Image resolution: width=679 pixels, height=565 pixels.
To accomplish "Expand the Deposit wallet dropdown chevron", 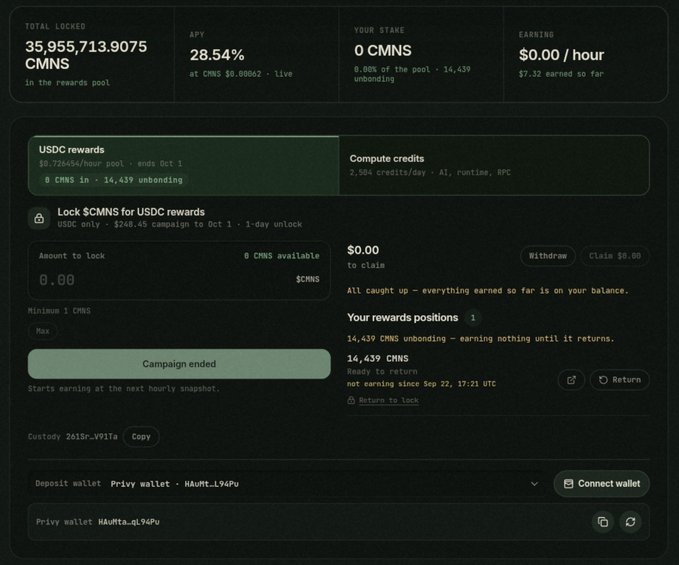I will 534,484.
